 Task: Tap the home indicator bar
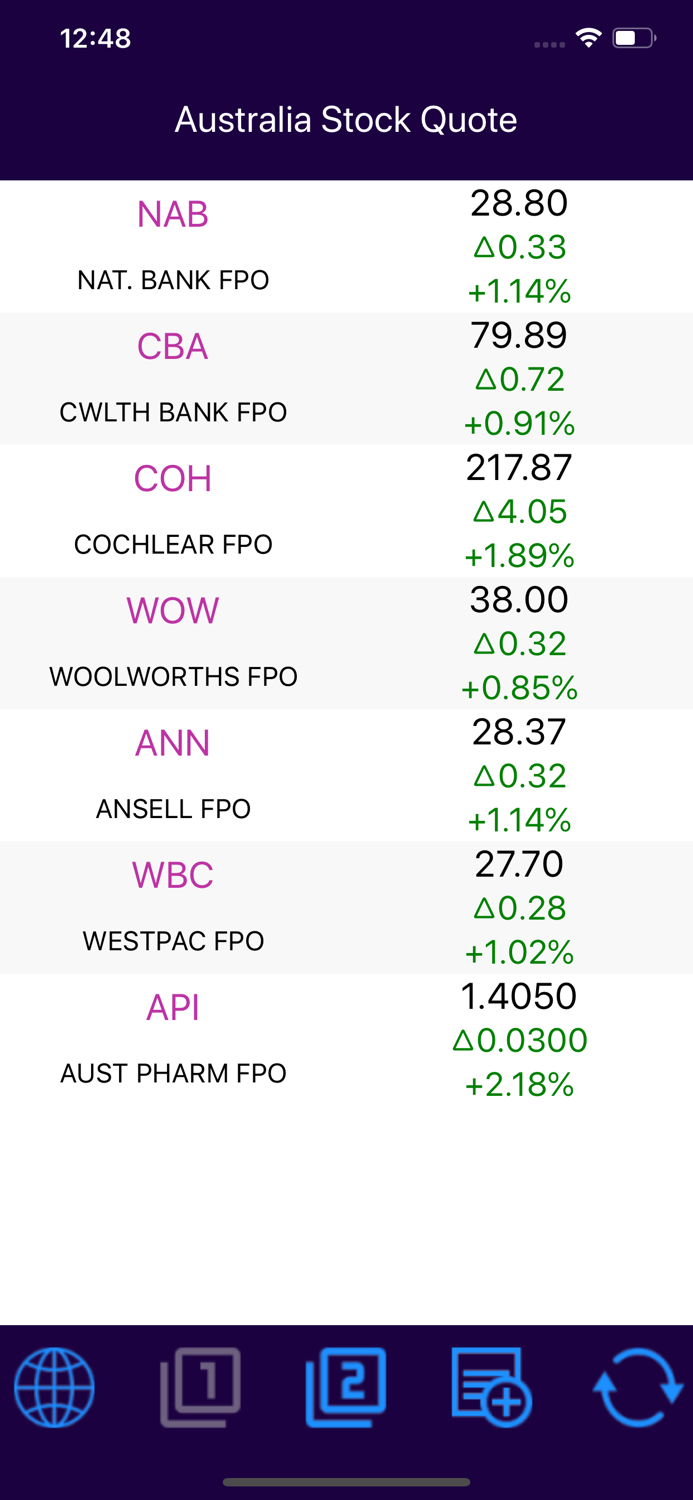346,1483
